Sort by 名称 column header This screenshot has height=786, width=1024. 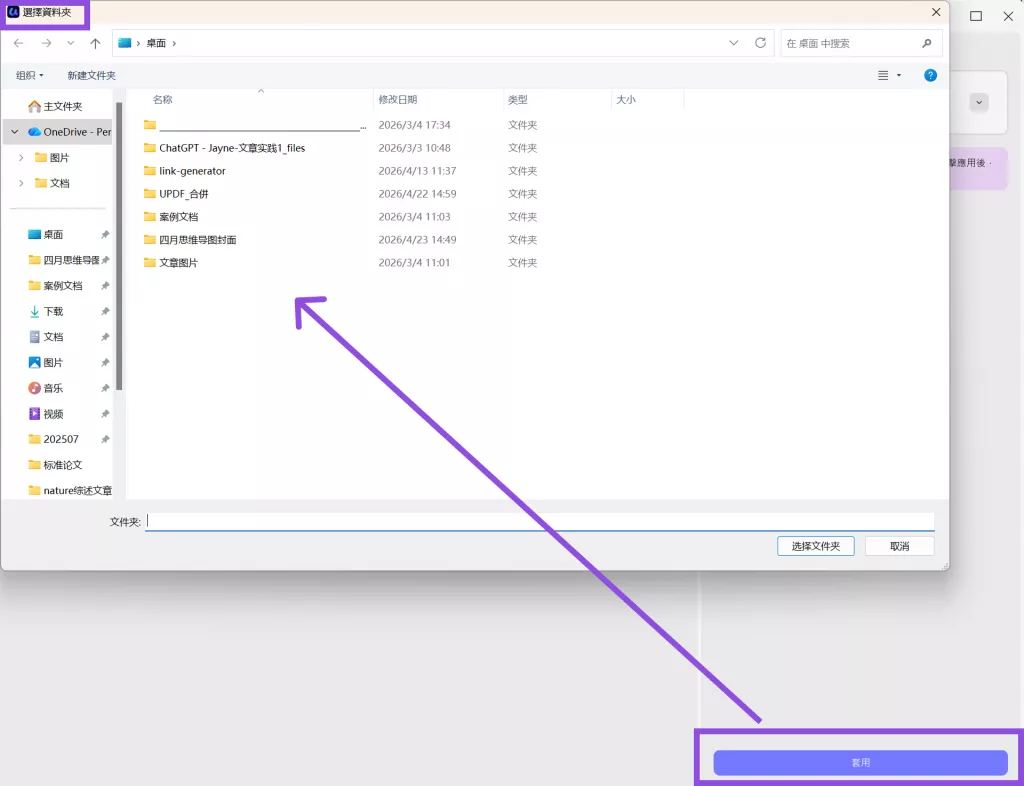[x=163, y=99]
